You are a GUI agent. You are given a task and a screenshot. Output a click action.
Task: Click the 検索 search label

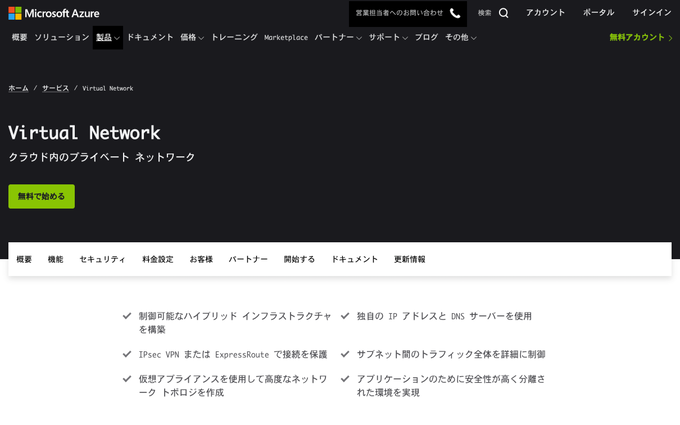(x=484, y=13)
